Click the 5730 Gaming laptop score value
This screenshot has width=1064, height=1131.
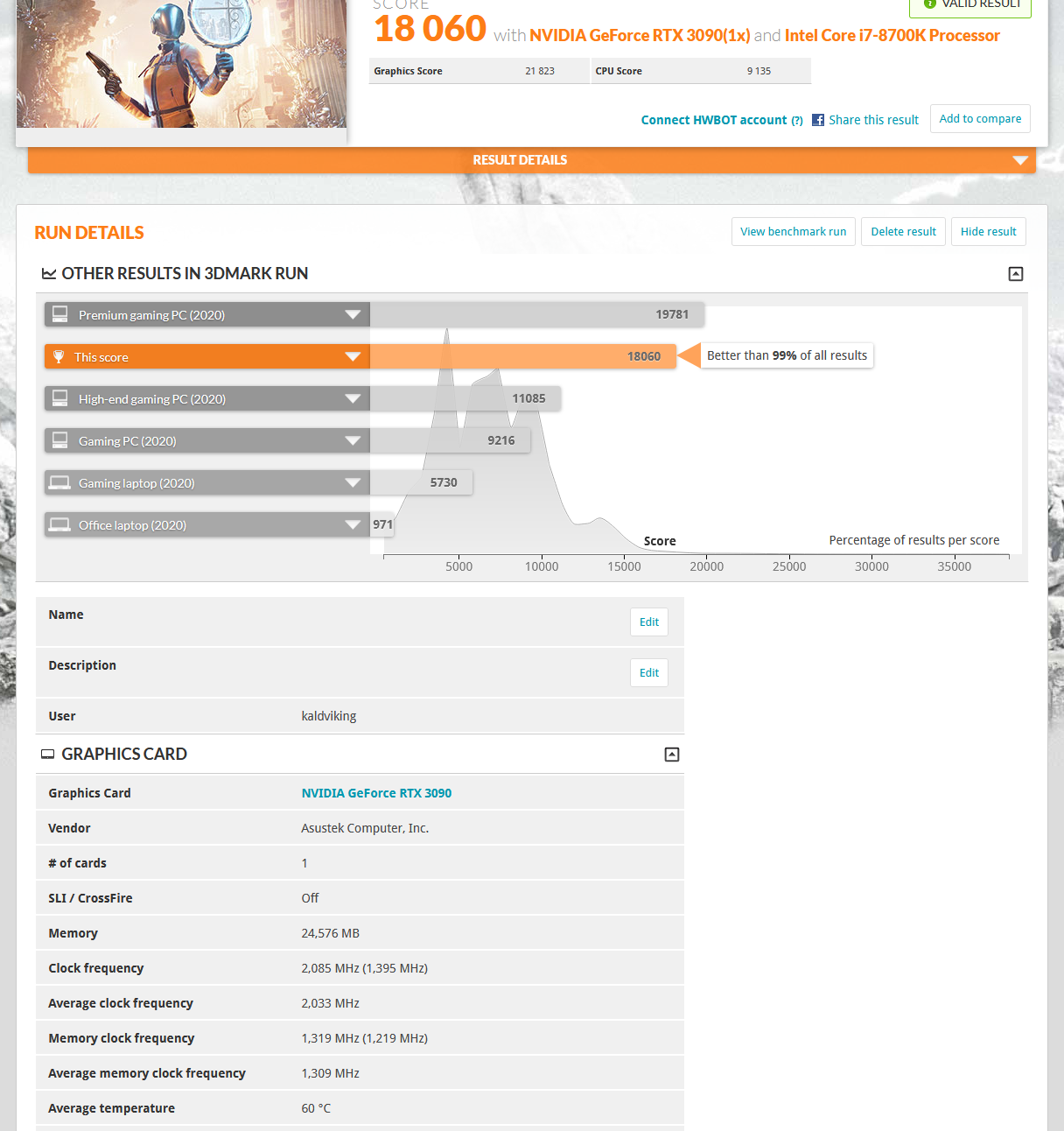(x=444, y=482)
